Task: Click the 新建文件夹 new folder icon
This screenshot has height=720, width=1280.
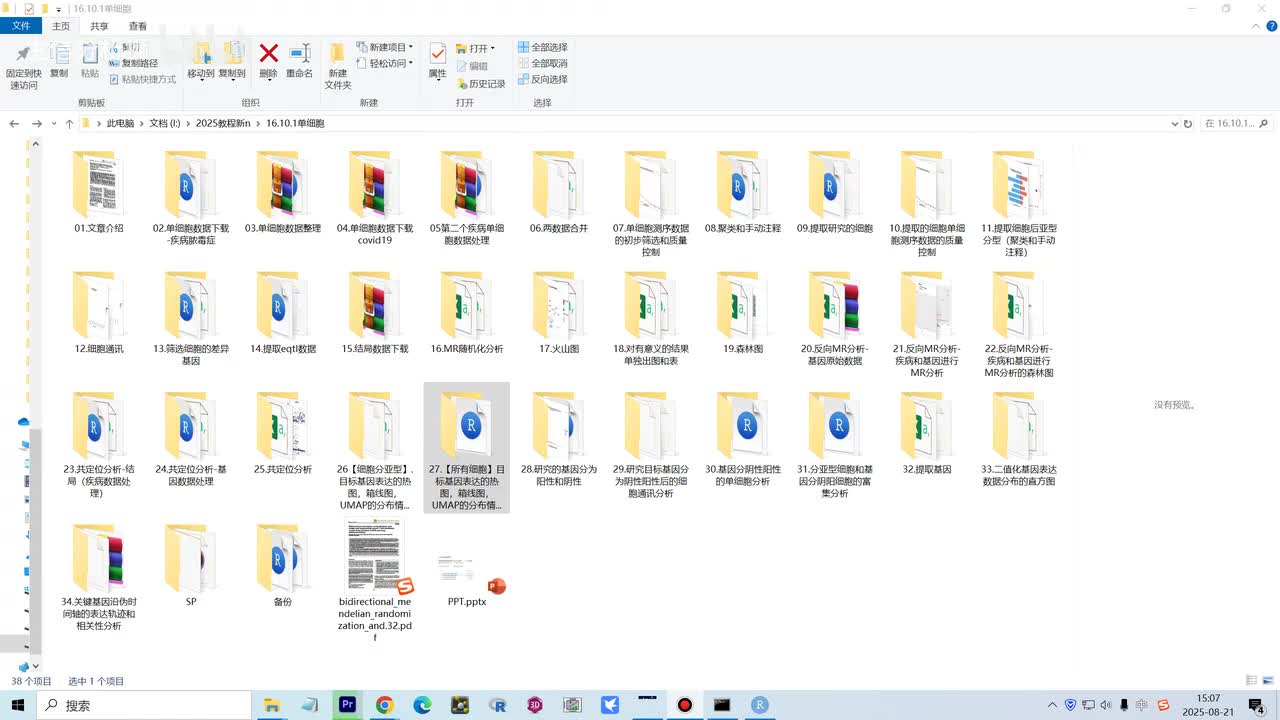Action: (x=338, y=53)
